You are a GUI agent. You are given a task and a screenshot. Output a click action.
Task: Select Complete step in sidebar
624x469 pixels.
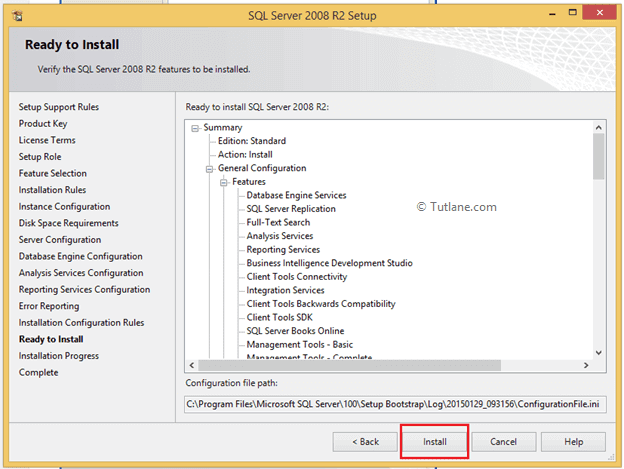(x=38, y=373)
